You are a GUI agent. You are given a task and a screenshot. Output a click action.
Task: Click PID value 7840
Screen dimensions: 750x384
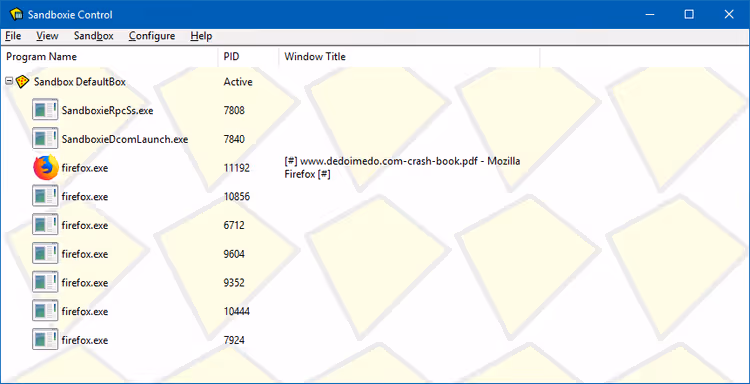234,139
